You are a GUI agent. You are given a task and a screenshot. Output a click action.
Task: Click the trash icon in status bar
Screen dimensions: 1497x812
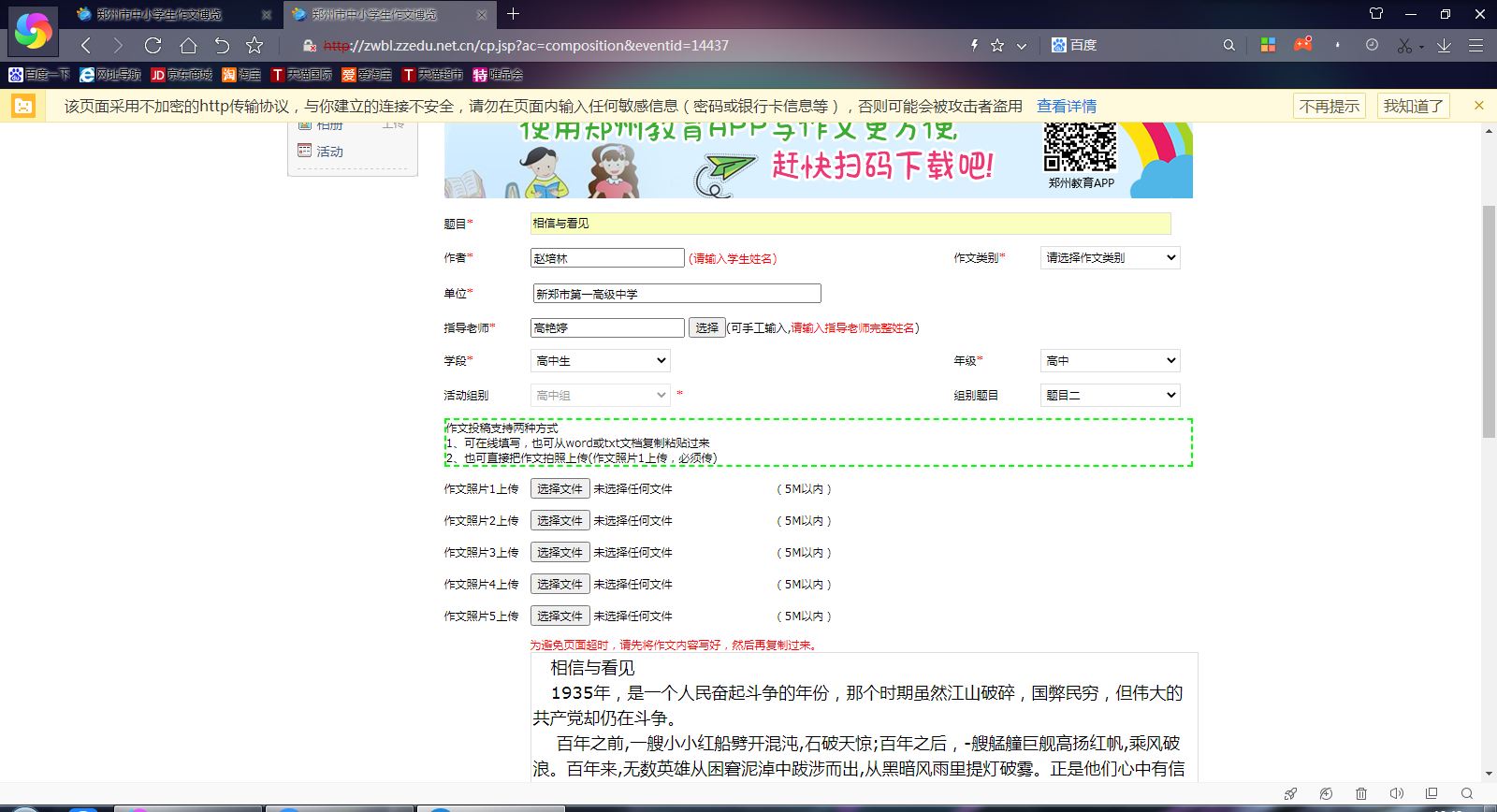coord(1361,793)
